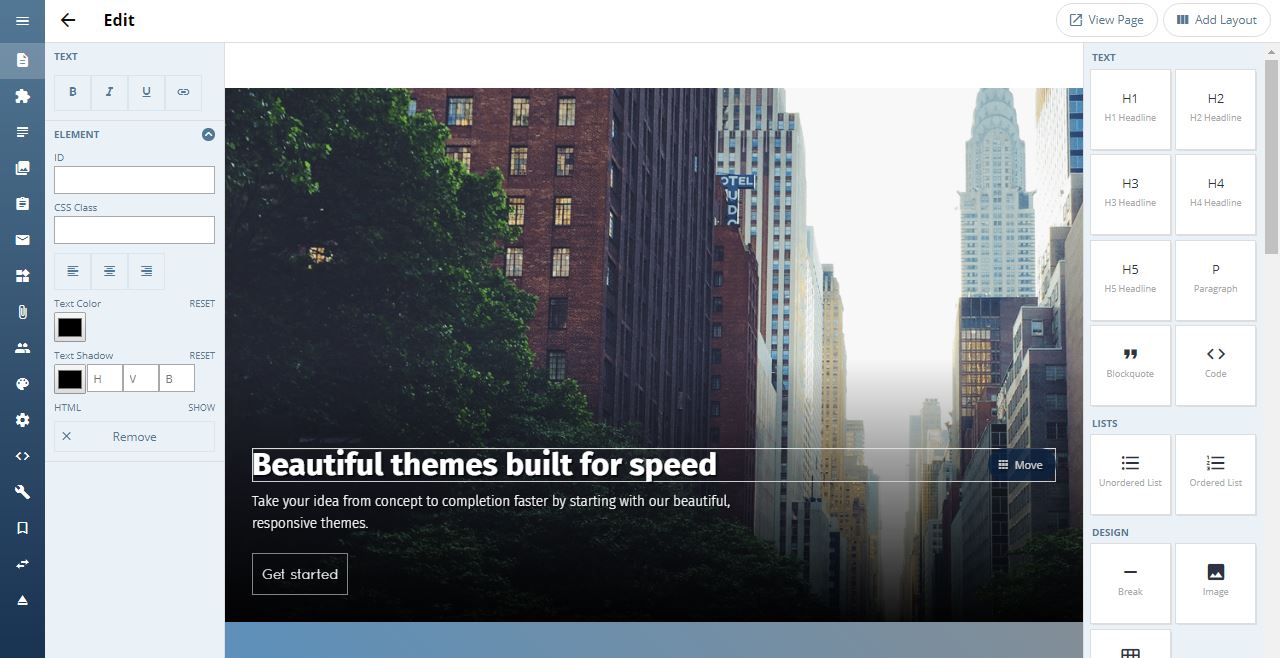1280x658 pixels.
Task: Click the CSS Class input field
Action: click(x=134, y=230)
